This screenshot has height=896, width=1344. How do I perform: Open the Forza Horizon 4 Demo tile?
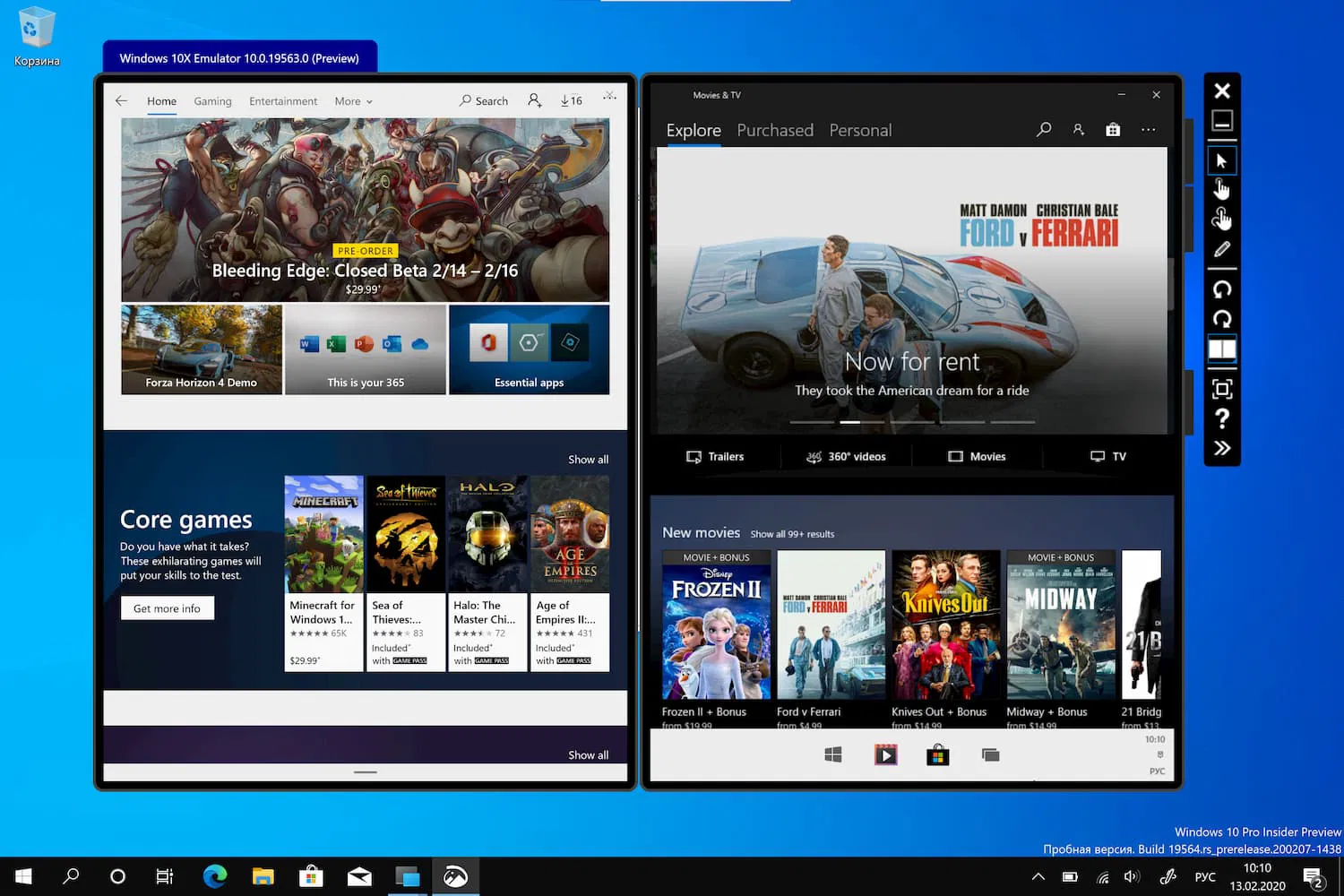(x=202, y=349)
